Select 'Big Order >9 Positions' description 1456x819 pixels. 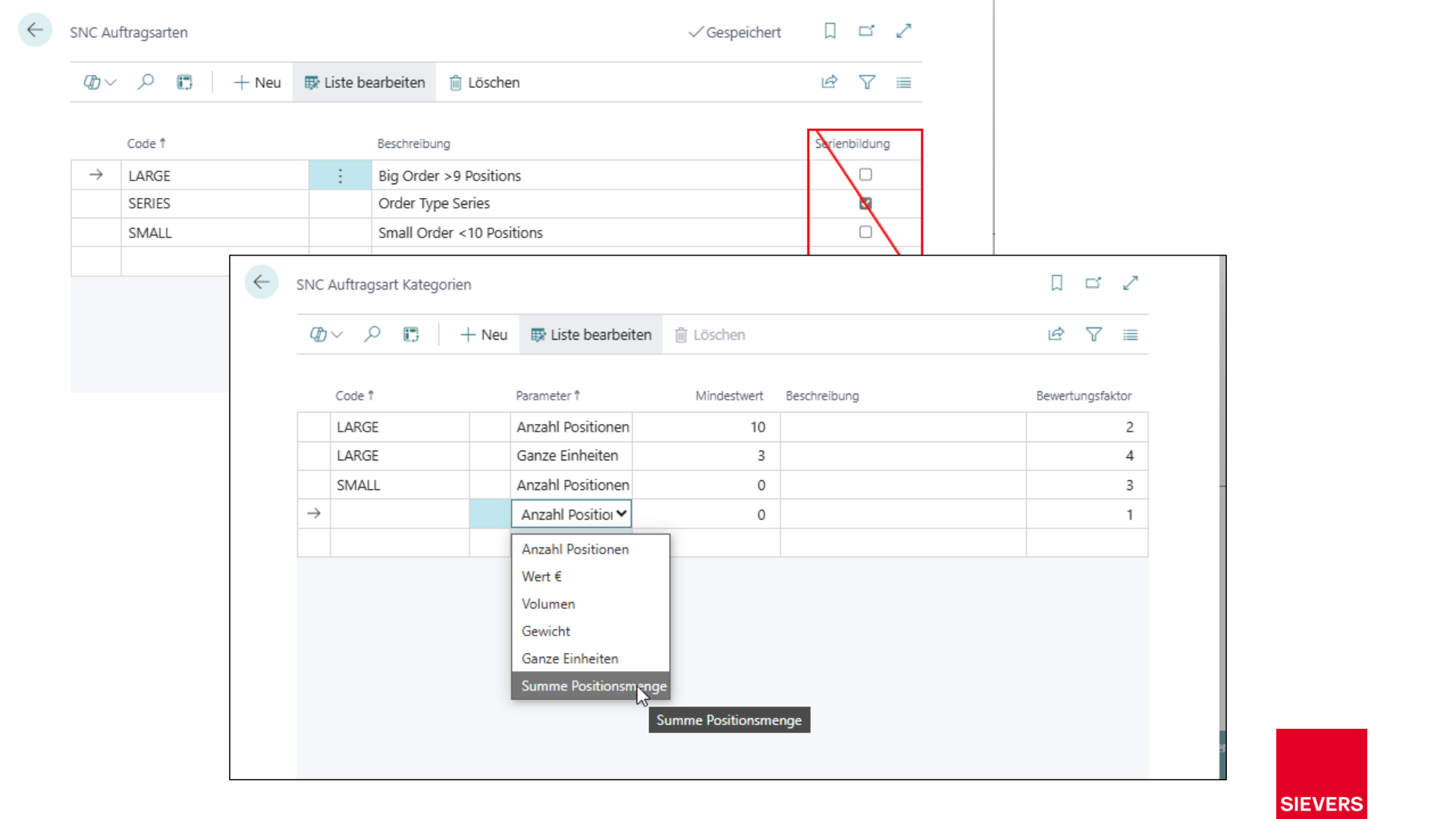(x=450, y=176)
